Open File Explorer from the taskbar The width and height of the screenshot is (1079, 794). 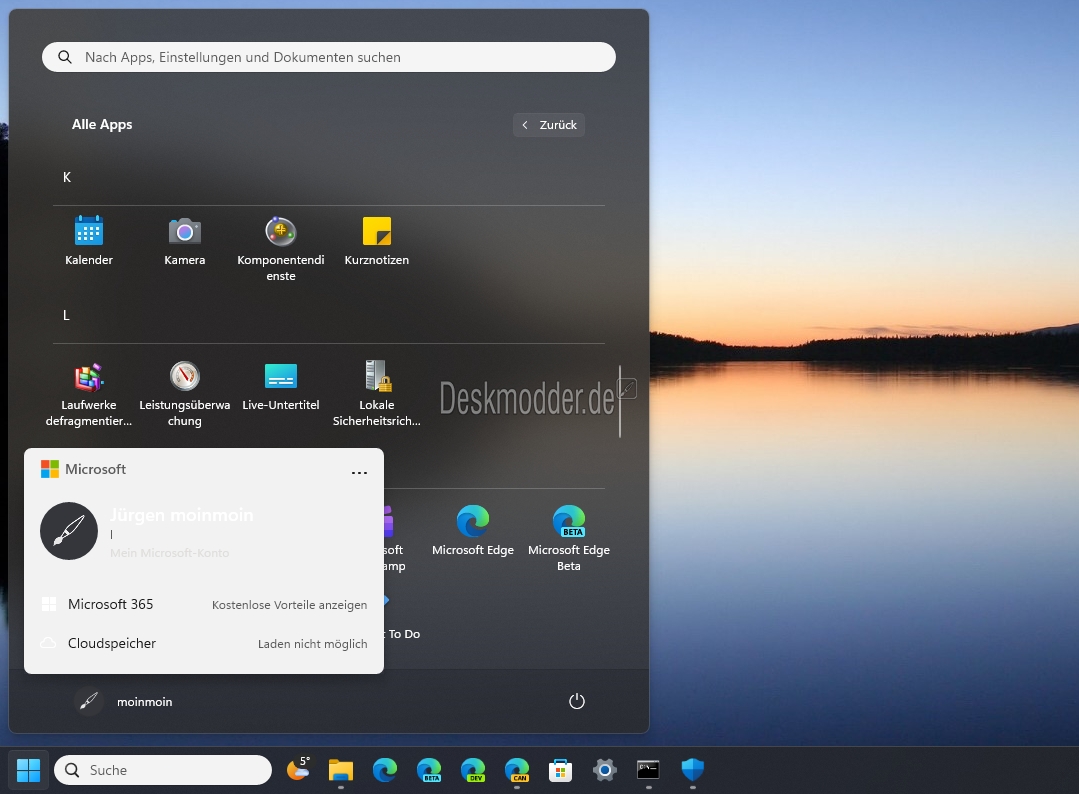point(341,770)
